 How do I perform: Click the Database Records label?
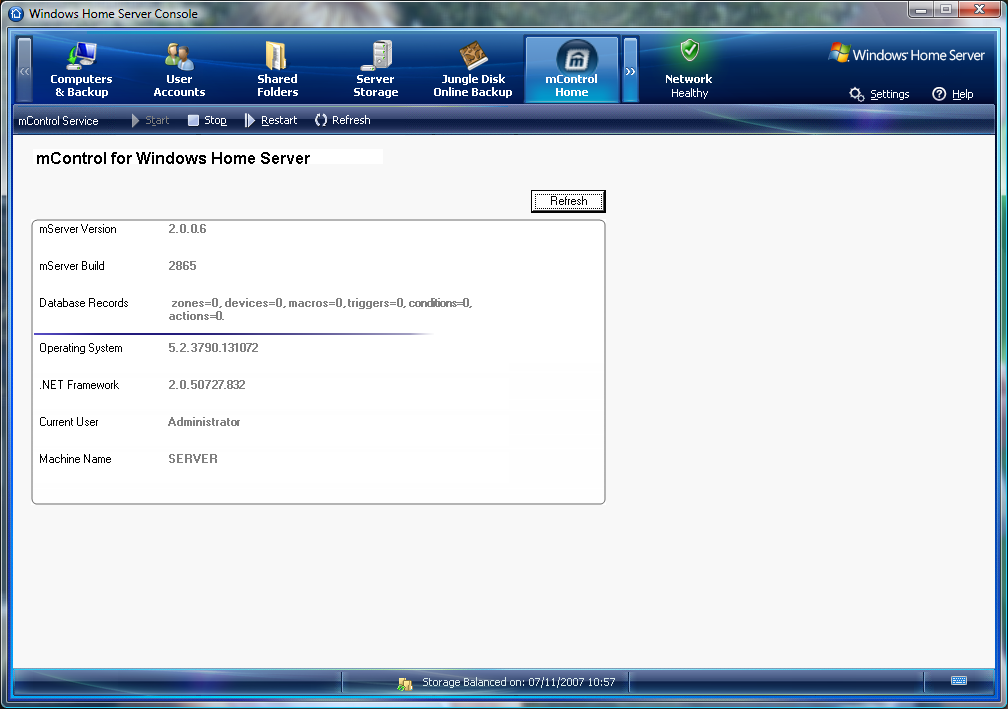pyautogui.click(x=84, y=303)
